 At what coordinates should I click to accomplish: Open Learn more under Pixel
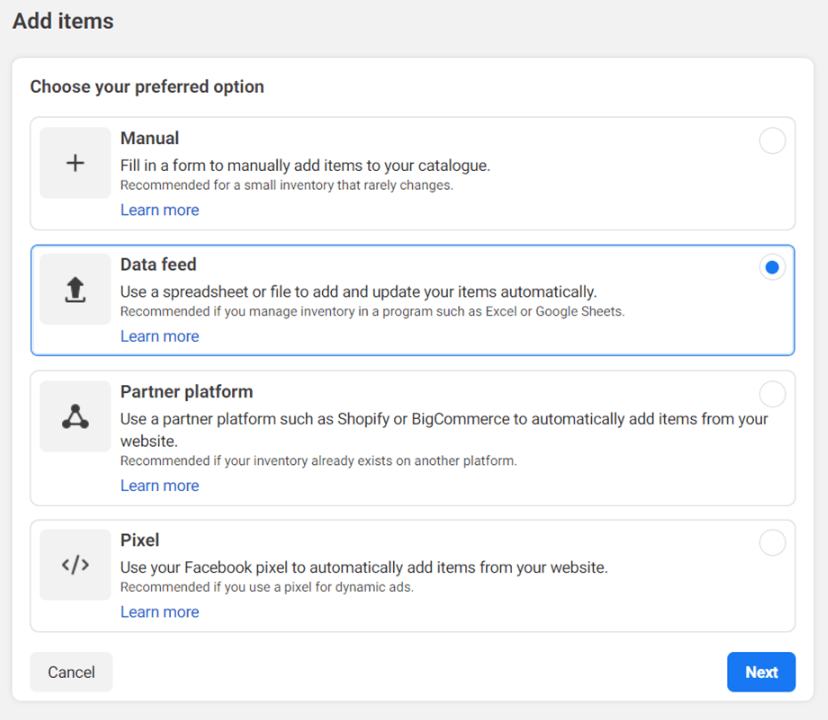tap(159, 611)
